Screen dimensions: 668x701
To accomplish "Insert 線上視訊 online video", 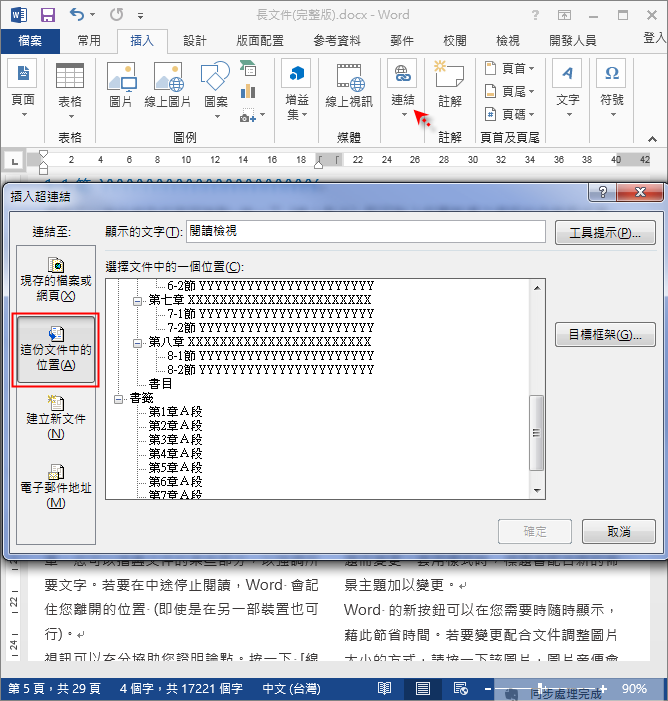I will point(349,85).
